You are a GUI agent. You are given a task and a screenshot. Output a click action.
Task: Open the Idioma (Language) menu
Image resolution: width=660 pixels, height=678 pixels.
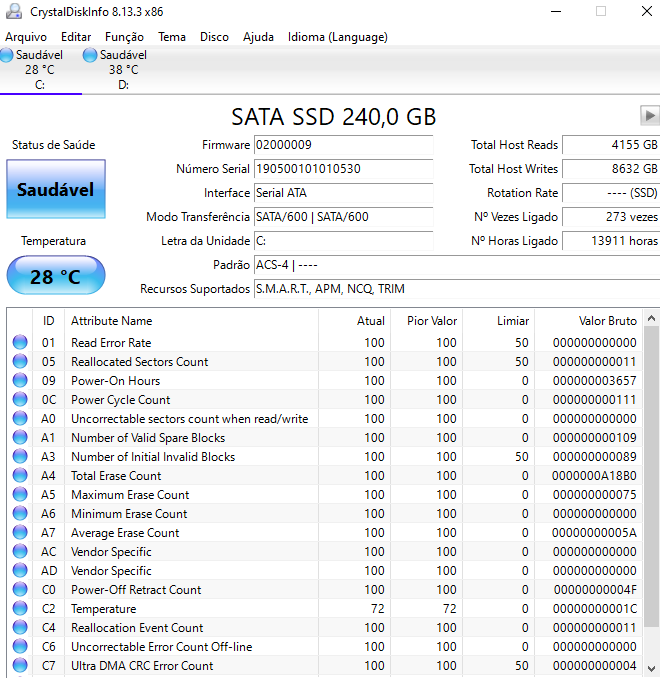[x=338, y=37]
